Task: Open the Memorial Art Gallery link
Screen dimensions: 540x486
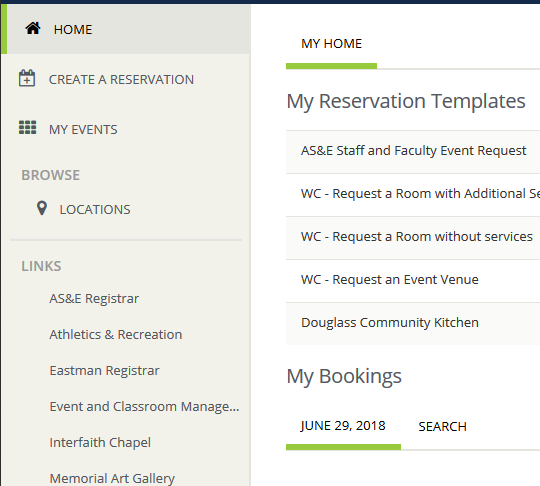Action: click(112, 478)
